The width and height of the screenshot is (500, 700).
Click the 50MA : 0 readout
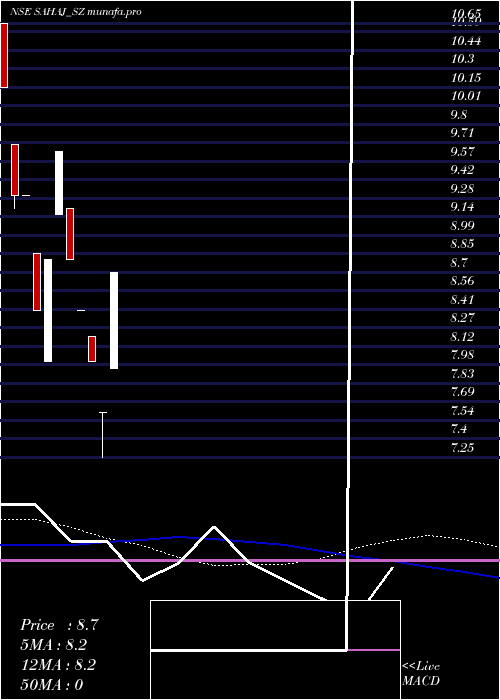52,685
